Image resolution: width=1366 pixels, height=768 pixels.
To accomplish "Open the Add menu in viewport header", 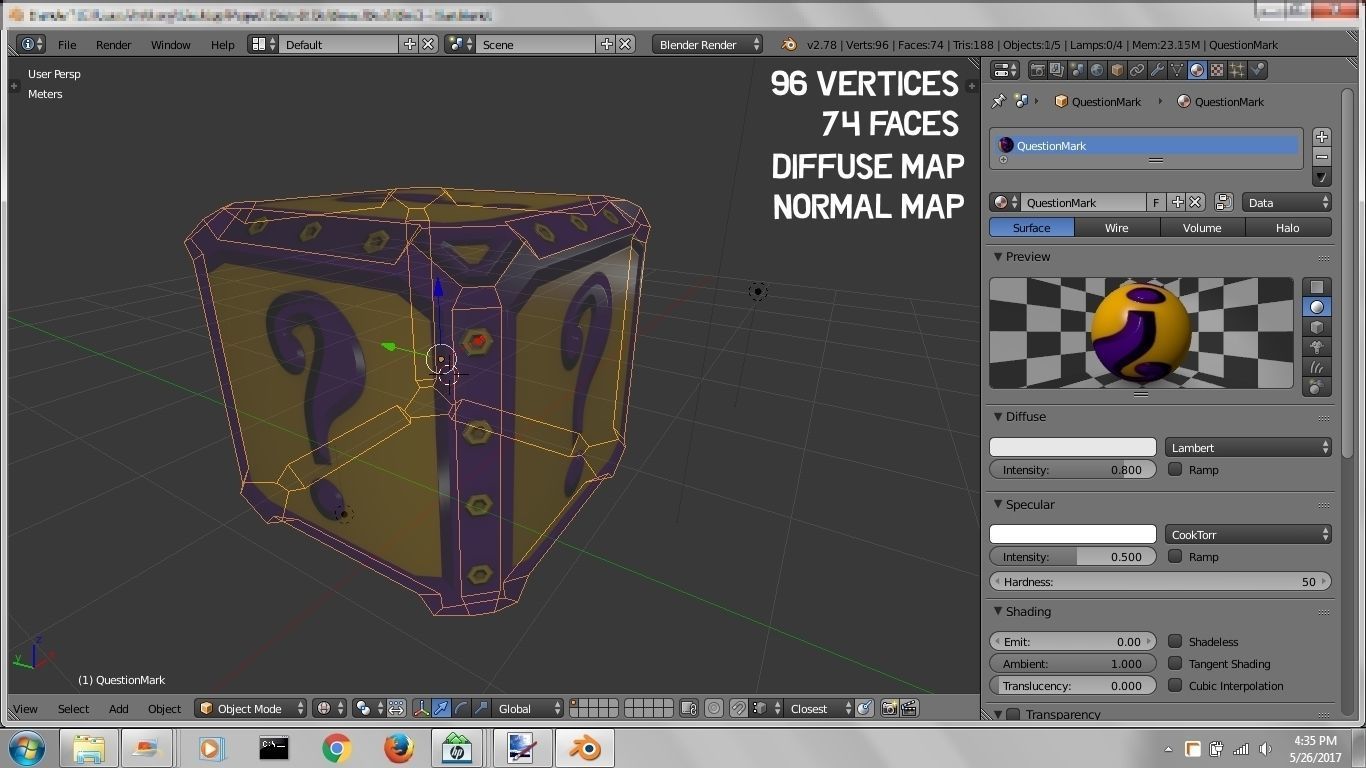I will [x=118, y=708].
